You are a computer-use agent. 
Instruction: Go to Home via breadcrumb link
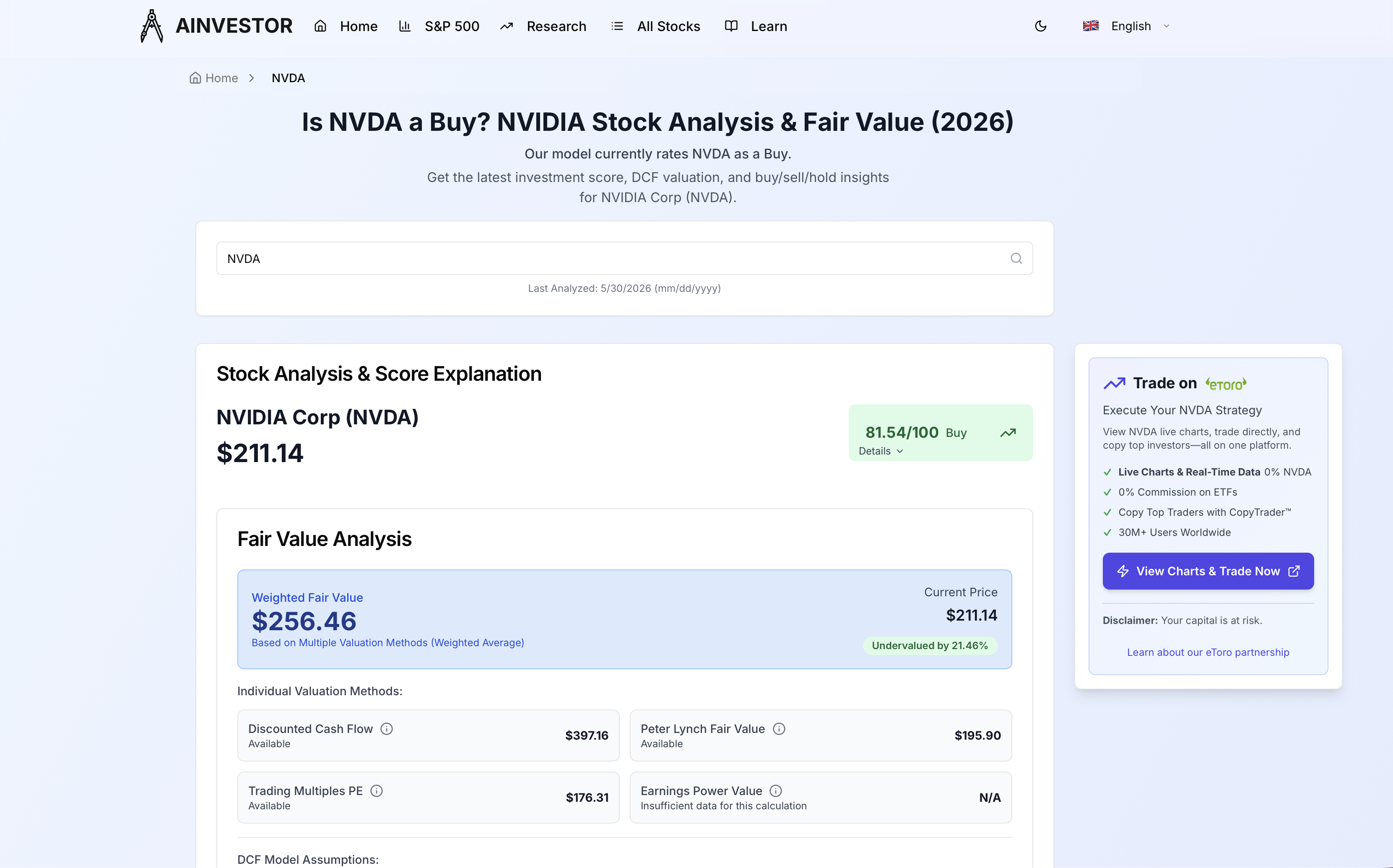[x=221, y=78]
